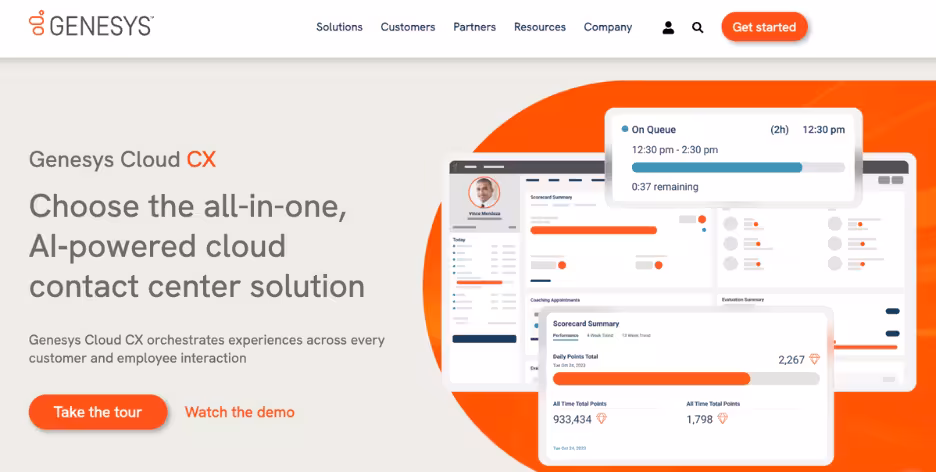Screen dimensions: 936x472
Task: Click the Genesys logo
Action: [91, 24]
